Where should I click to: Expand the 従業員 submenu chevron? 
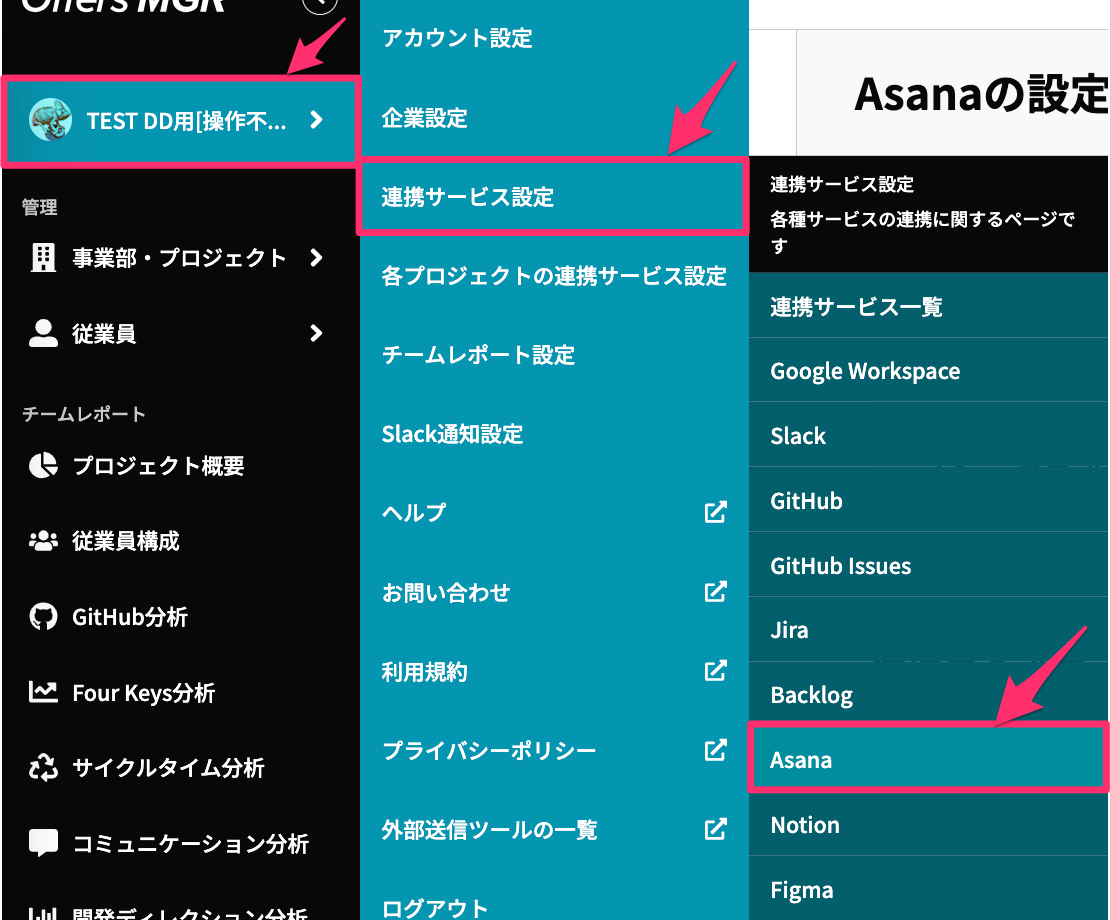pos(316,333)
